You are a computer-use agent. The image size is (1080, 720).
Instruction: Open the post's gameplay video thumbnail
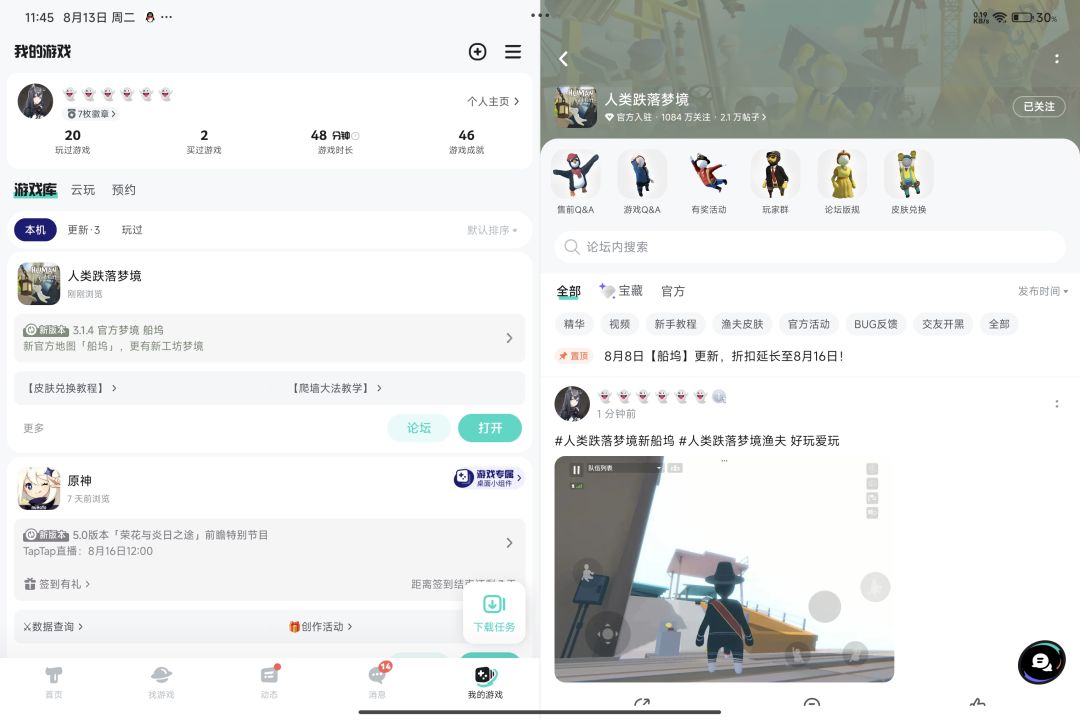(724, 569)
